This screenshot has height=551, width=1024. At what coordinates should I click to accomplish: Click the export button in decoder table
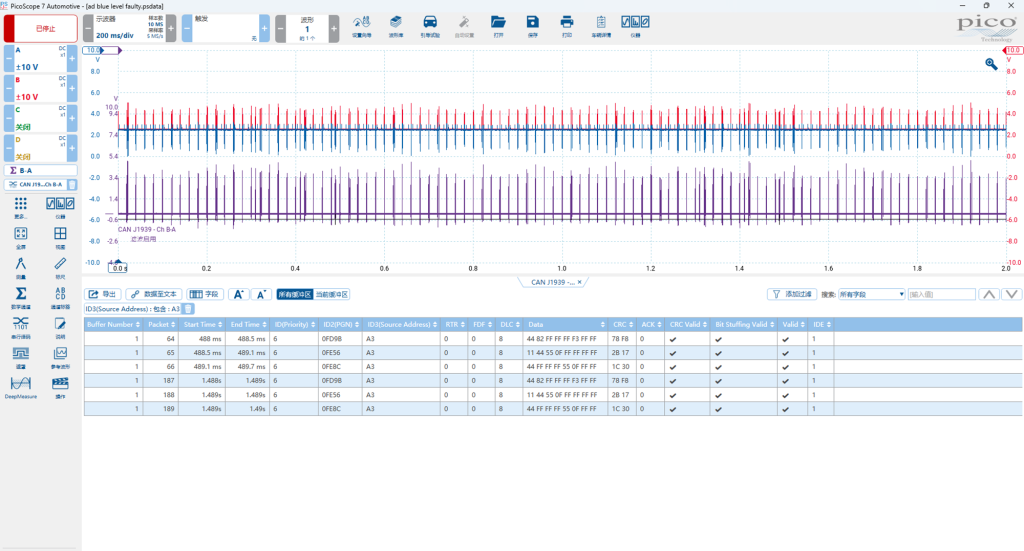[x=103, y=294]
